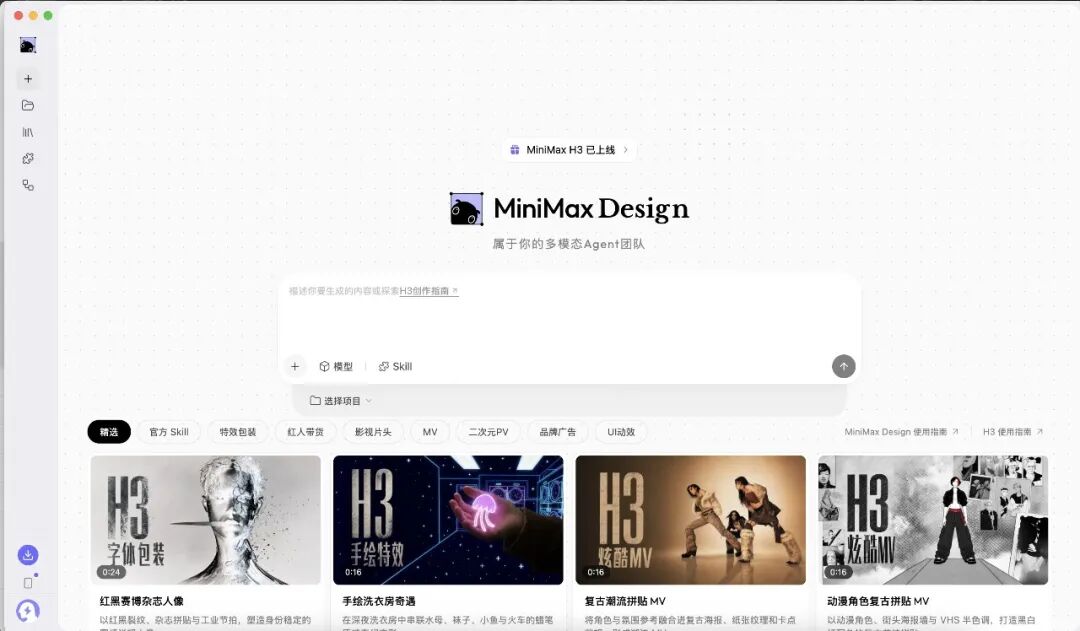The image size is (1080, 631).
Task: Click the 手绘洗衣房奇遇 card title
Action: (x=379, y=601)
